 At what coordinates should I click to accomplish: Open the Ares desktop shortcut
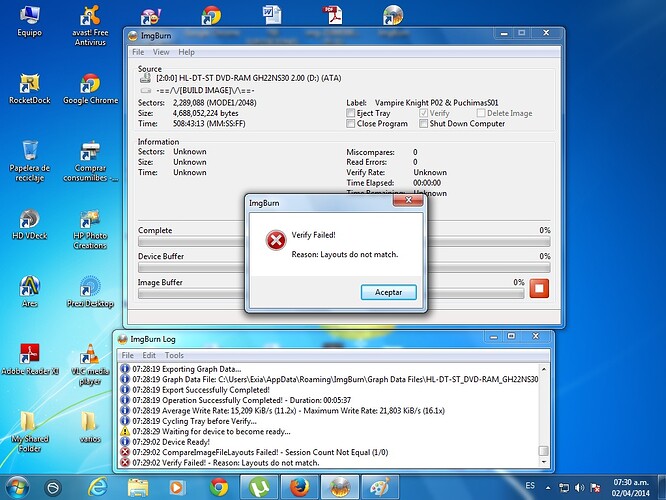point(29,288)
